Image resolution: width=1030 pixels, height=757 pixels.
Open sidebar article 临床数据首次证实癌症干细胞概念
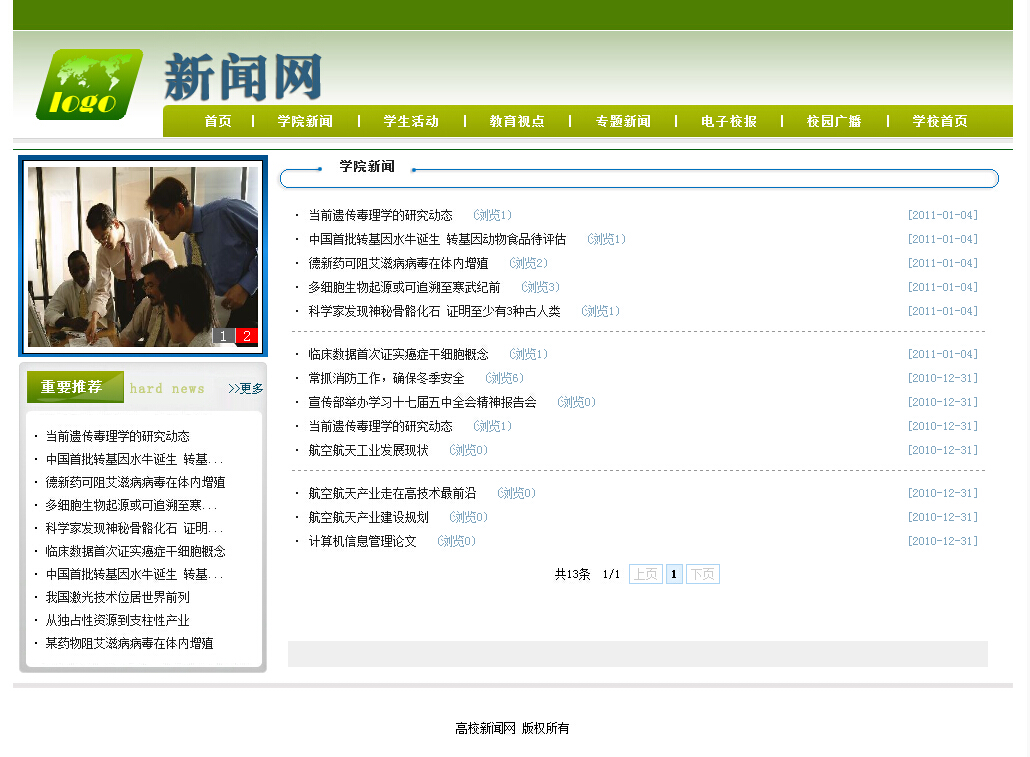point(135,551)
